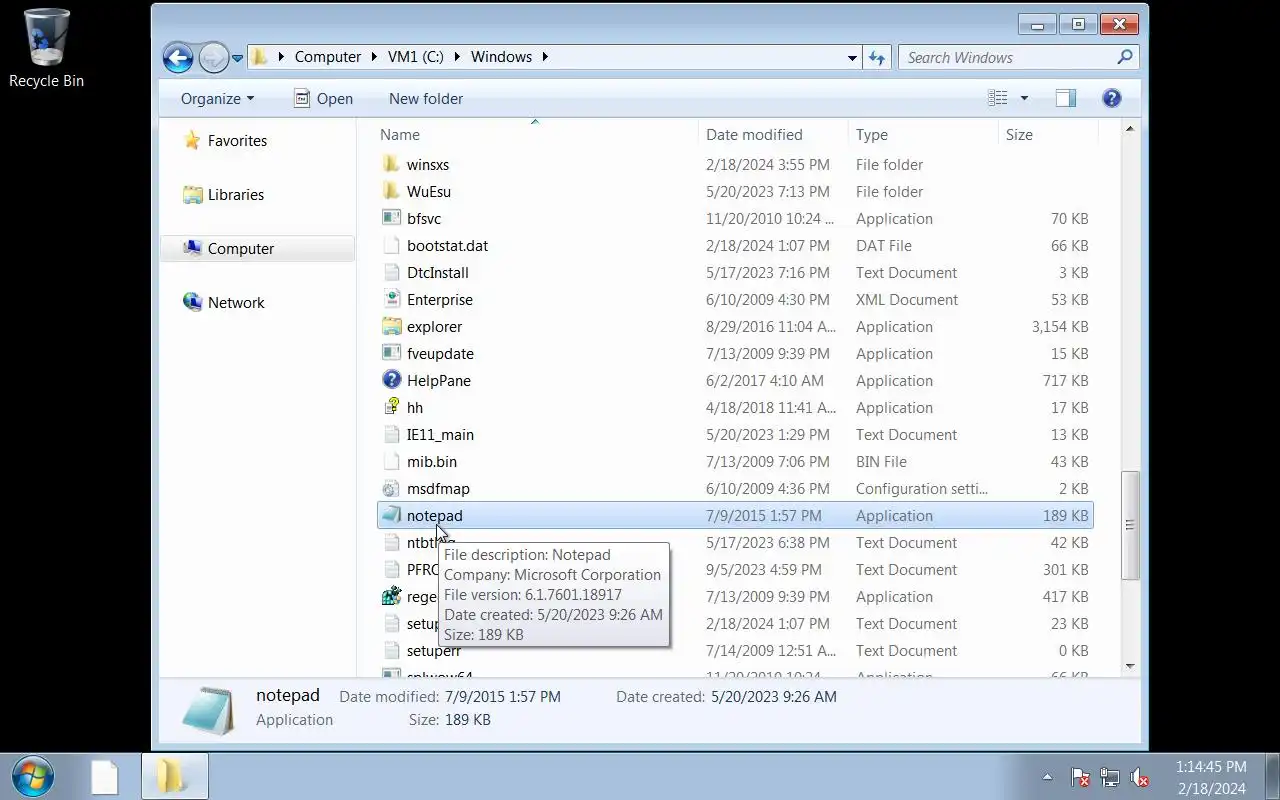Open the Start menu orb
1280x800 pixels.
pyautogui.click(x=33, y=776)
